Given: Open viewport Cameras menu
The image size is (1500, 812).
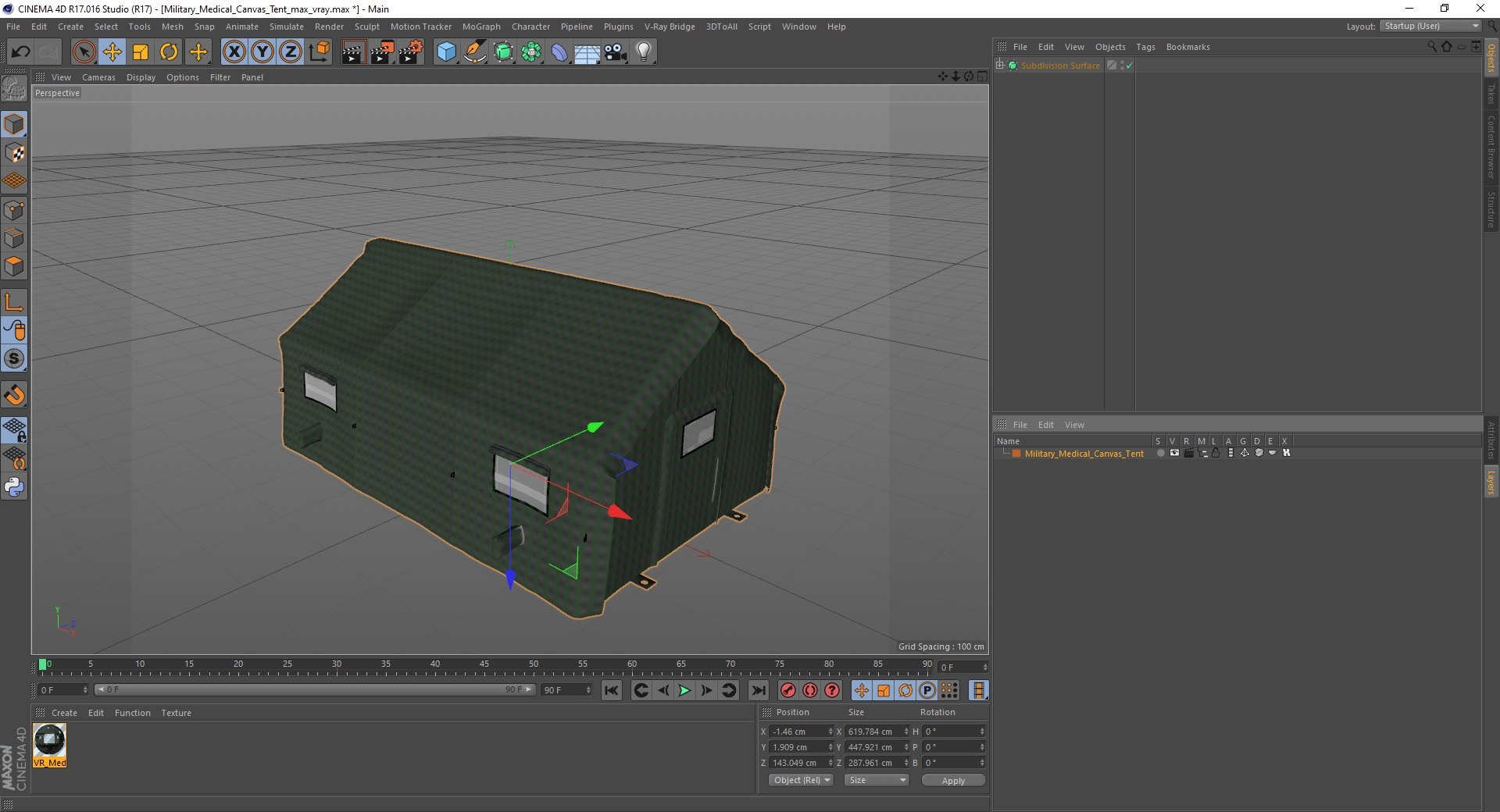Looking at the screenshot, I should 98,77.
